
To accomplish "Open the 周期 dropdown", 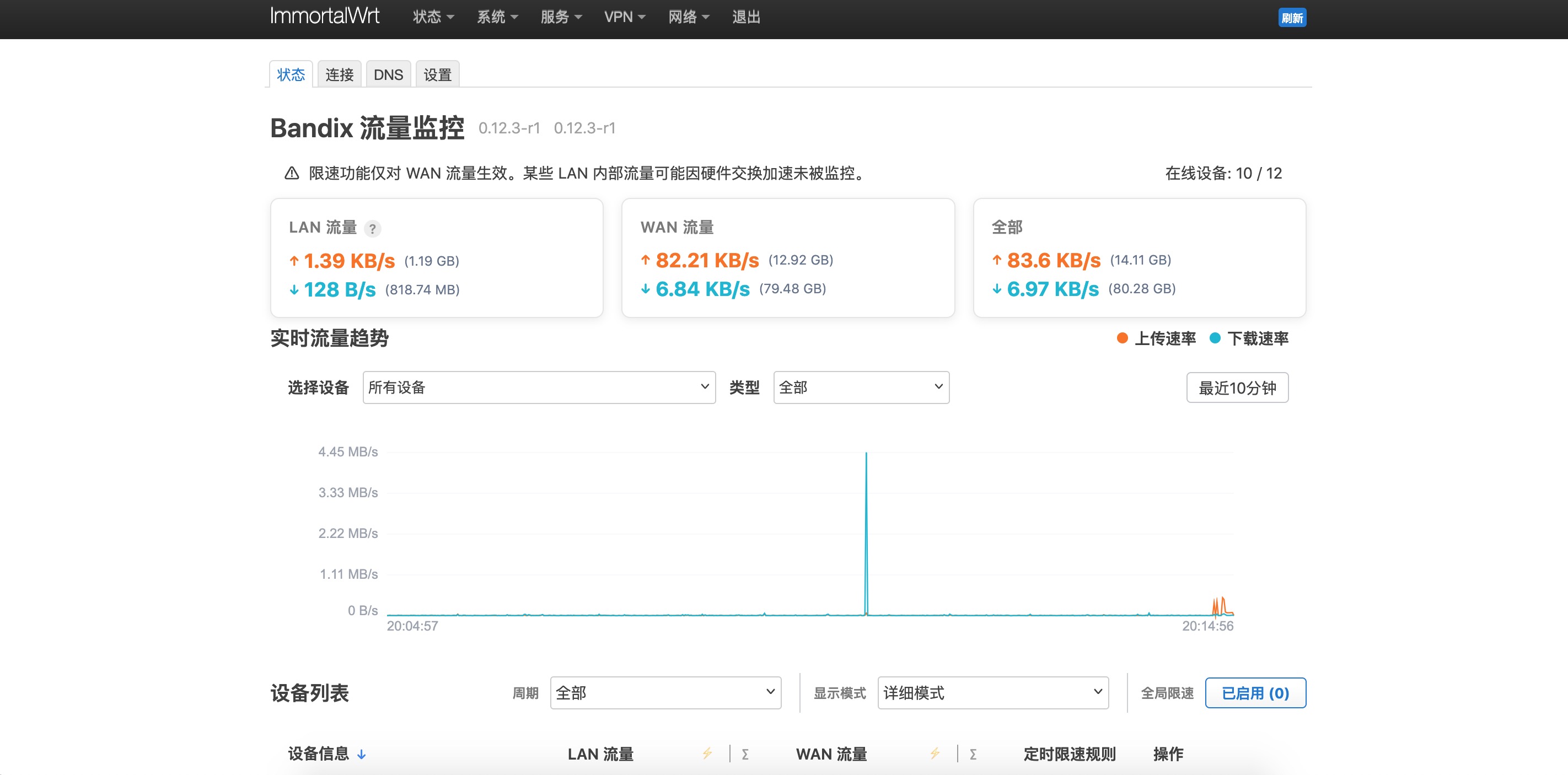I will 665,693.
